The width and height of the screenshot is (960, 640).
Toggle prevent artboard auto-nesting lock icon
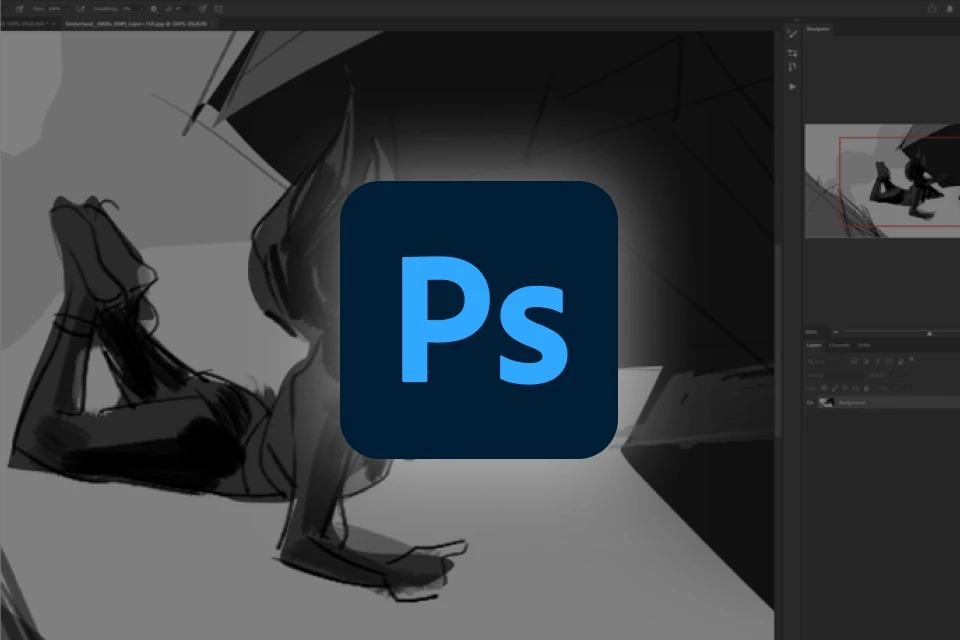pyautogui.click(x=855, y=388)
